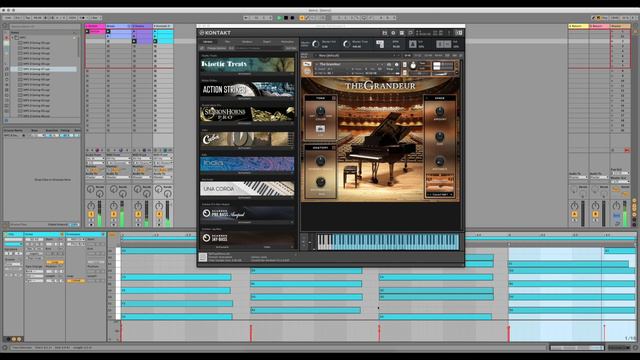Open the Kontakt Database tab
Viewport: 640px width, 360px height.
[x=247, y=42]
